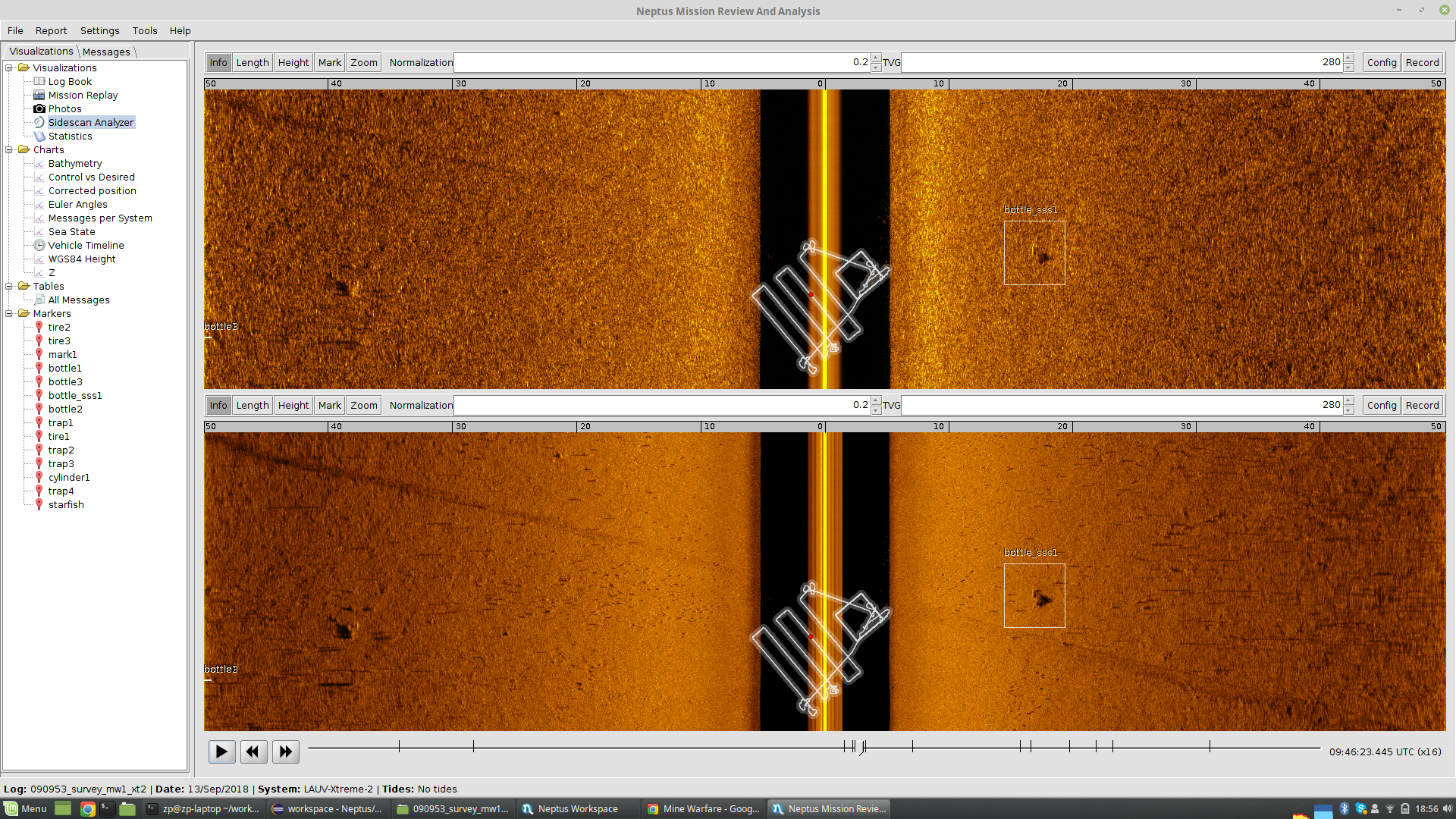This screenshot has width=1456, height=819.
Task: Click Record button in lower sidescan panel
Action: pos(1422,405)
